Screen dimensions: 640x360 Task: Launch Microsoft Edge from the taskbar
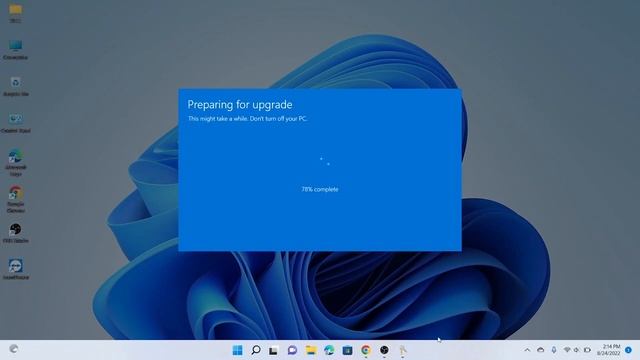coord(329,350)
